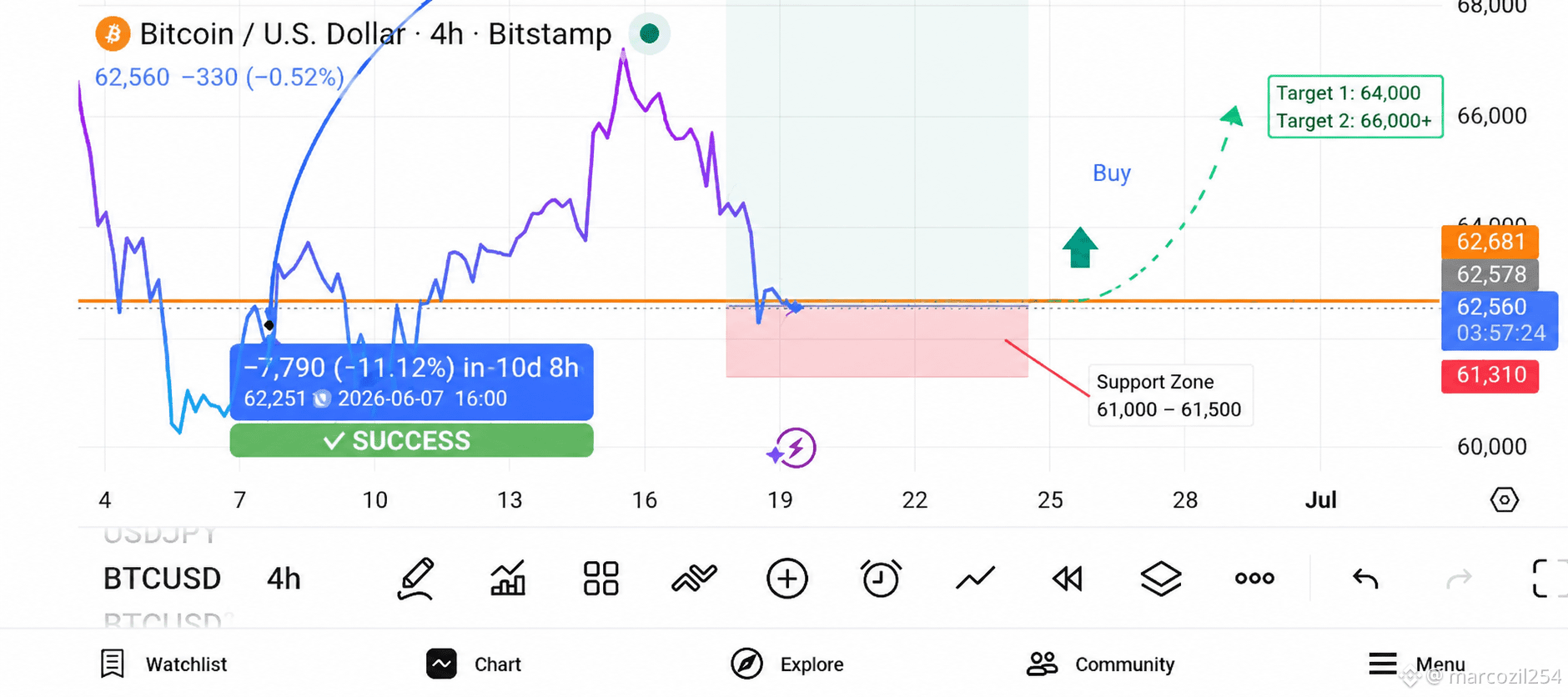Screen dimensions: 1568x697
Task: Create an alert with alarm clock icon
Action: 880,578
